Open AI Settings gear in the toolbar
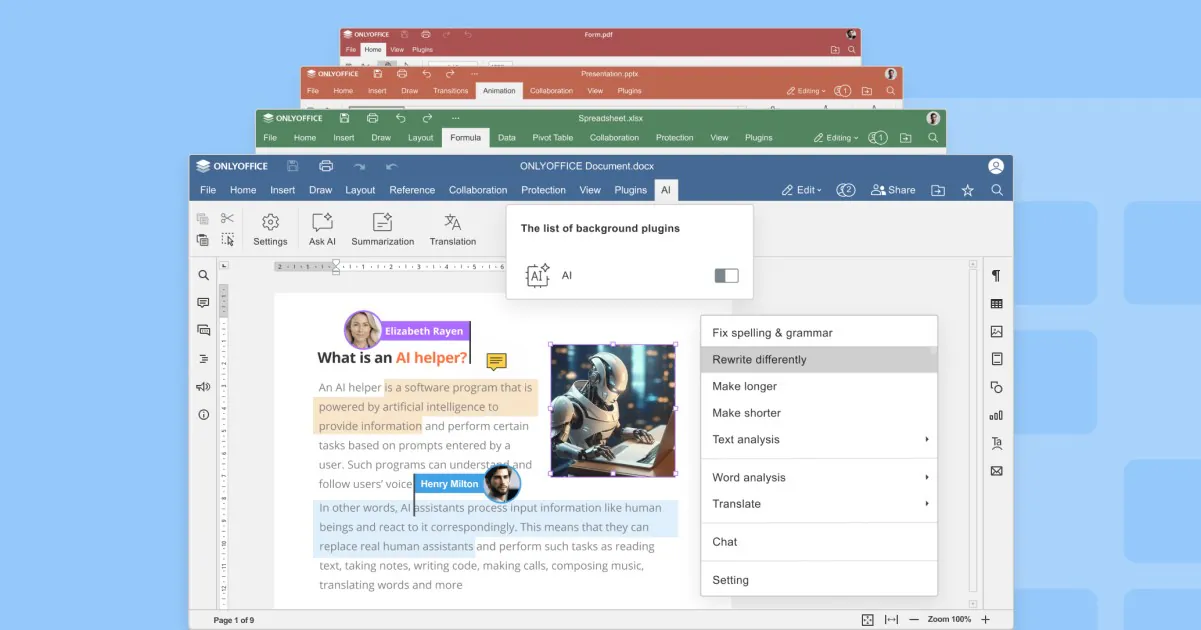Viewport: 1201px width, 630px height. click(270, 228)
